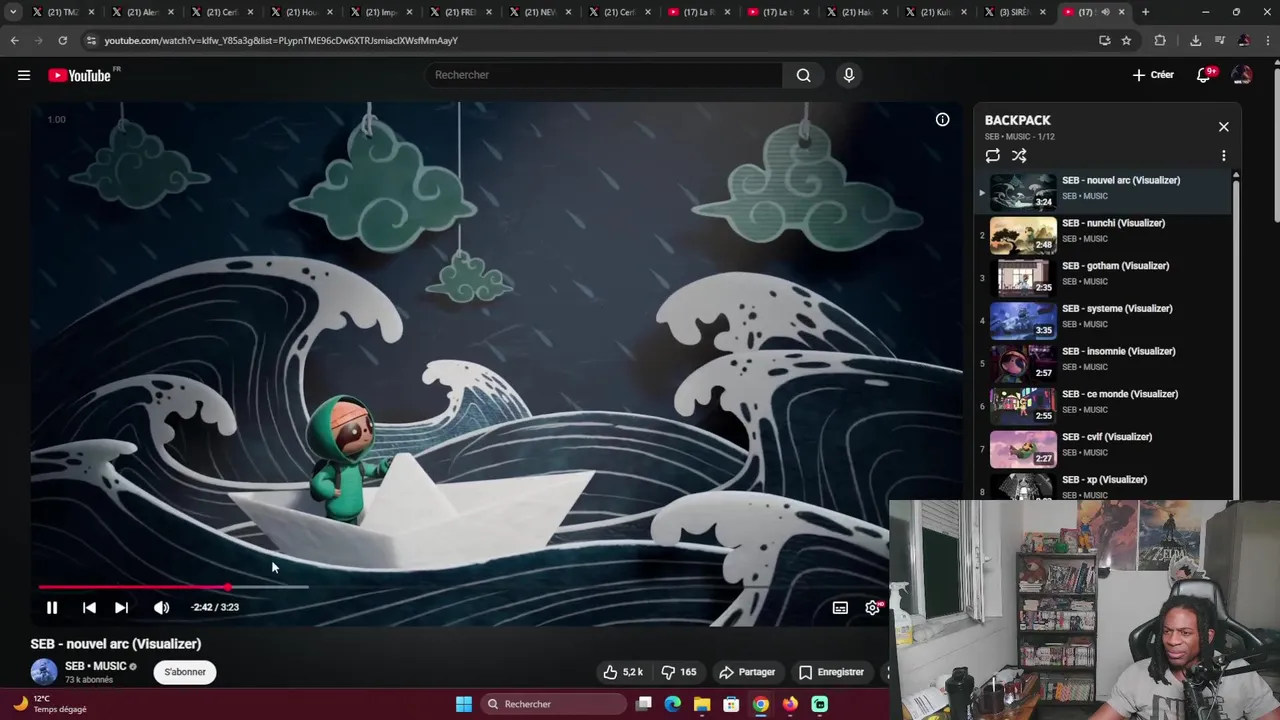This screenshot has width=1280, height=720.
Task: Switch to the (3) SIRÈN X tab
Action: (x=1017, y=12)
